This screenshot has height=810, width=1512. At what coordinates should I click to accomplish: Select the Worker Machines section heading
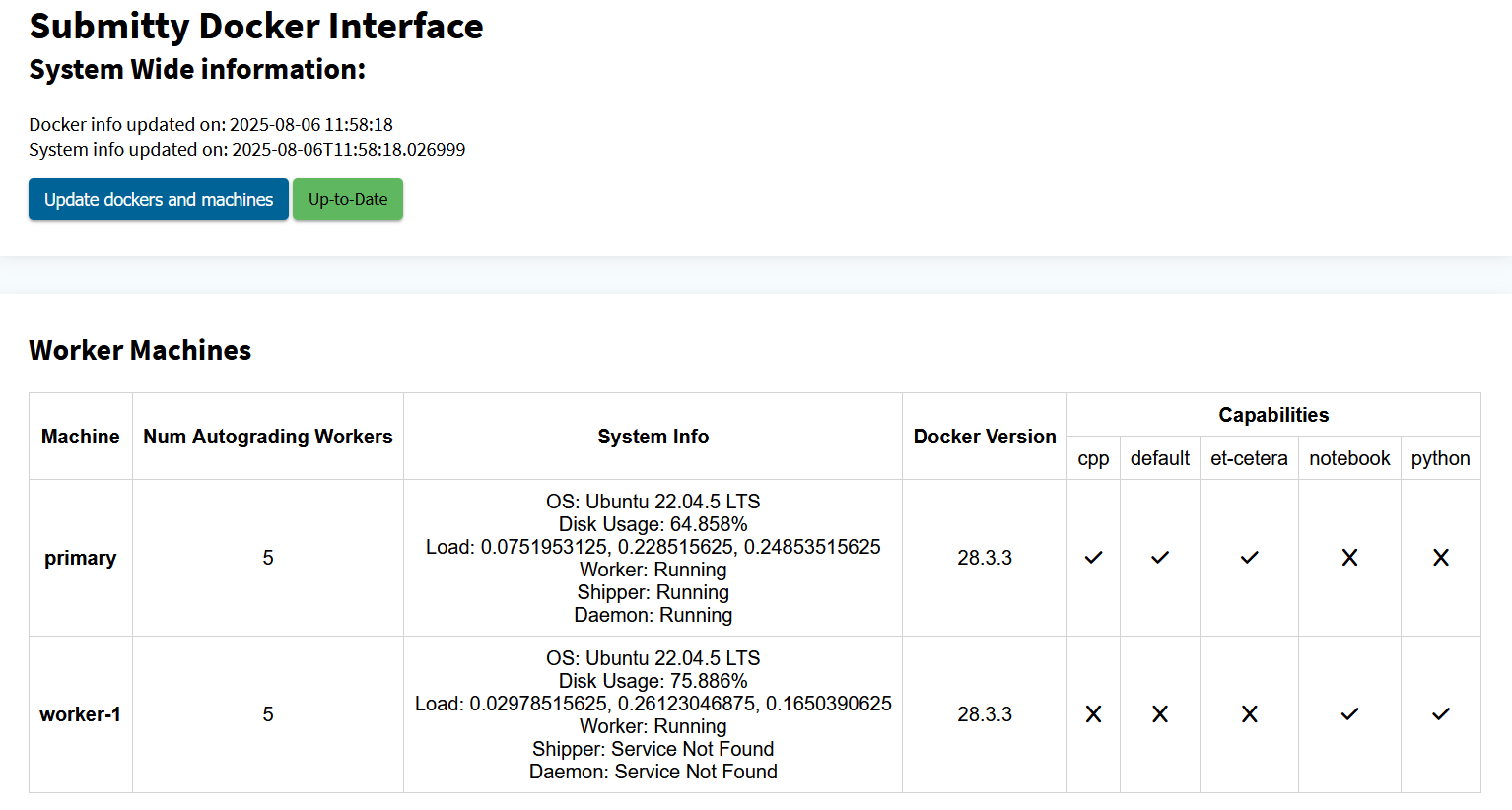140,351
